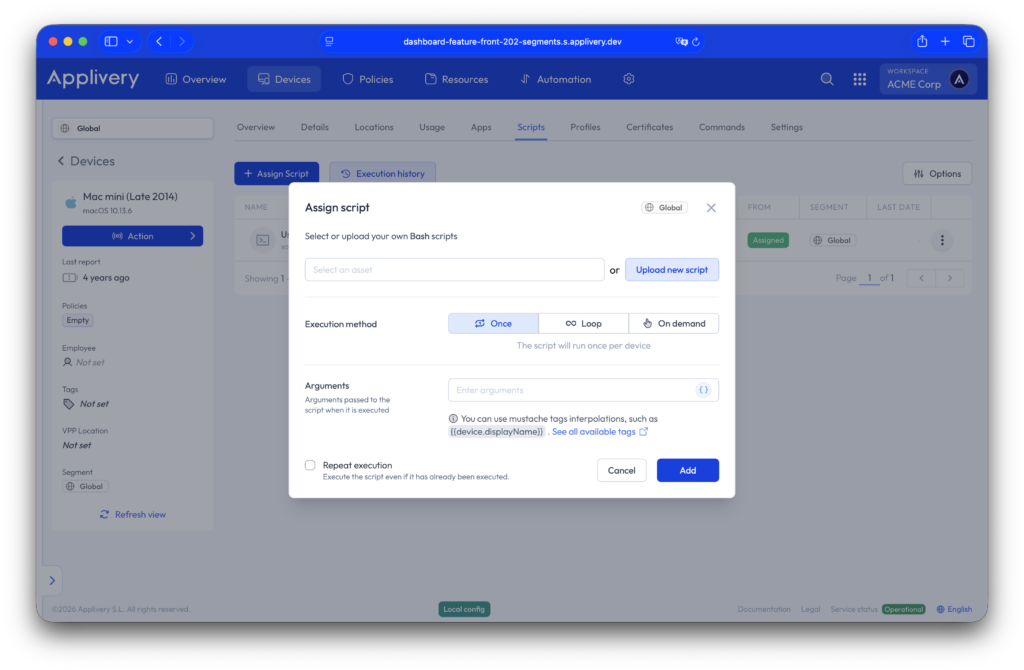The image size is (1024, 670).
Task: Click the Refresh view icon in the sidebar
Action: (x=104, y=514)
